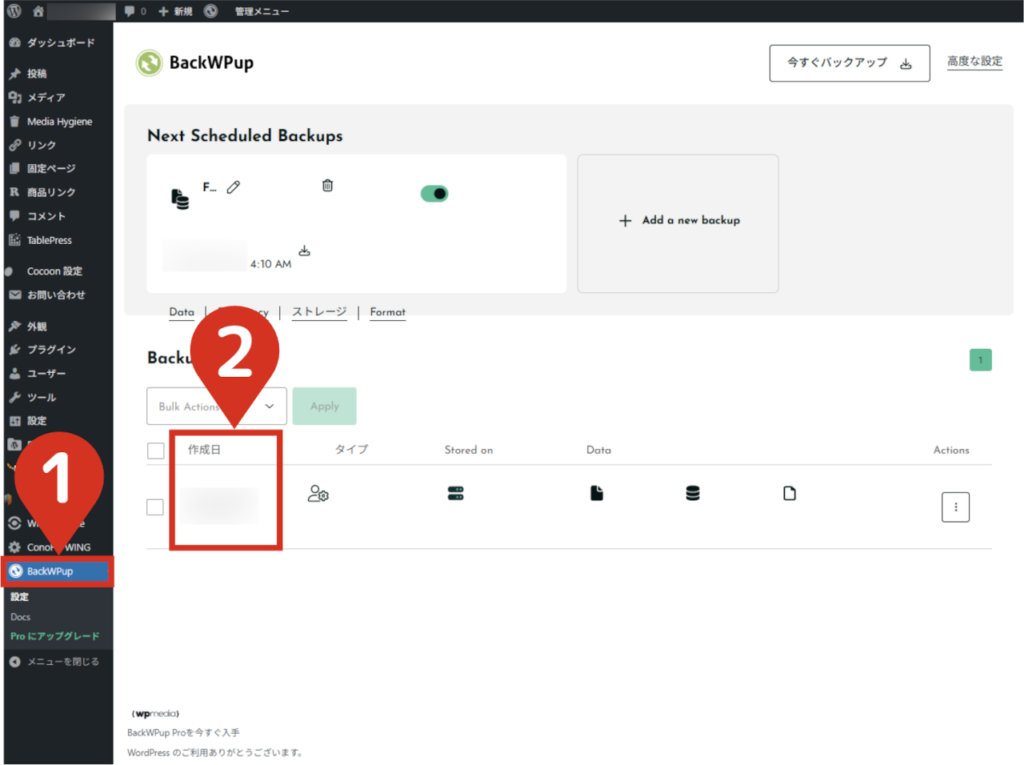The width and height of the screenshot is (1024, 765).
Task: Click the download icon beside 4:10 AM
Action: click(304, 251)
